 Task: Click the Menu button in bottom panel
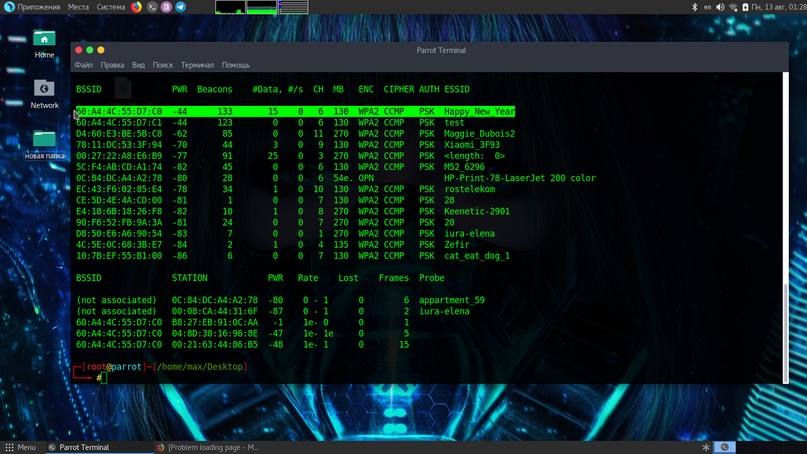click(20, 447)
